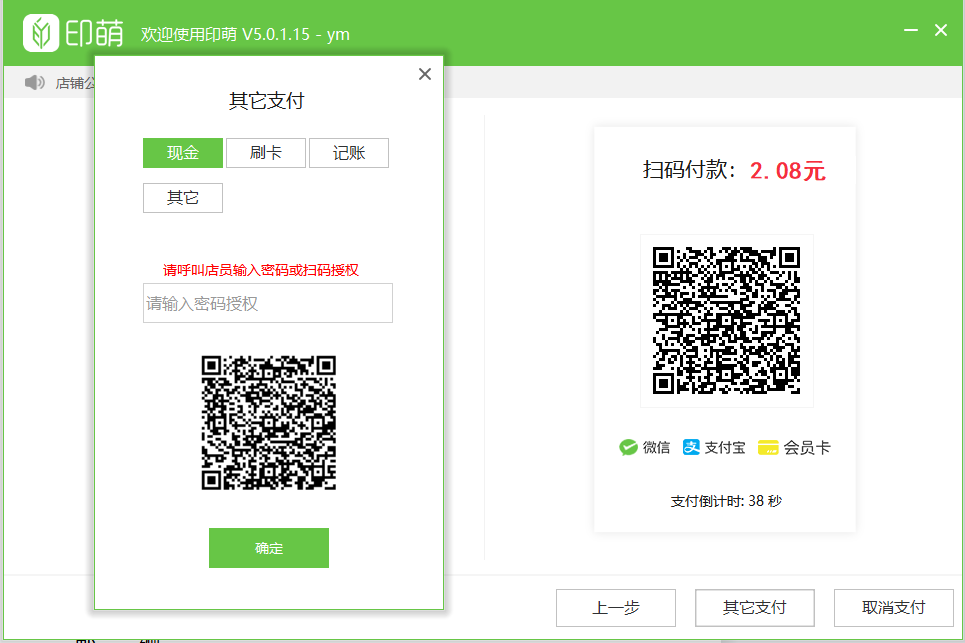Select the 现金 payment method

(183, 153)
